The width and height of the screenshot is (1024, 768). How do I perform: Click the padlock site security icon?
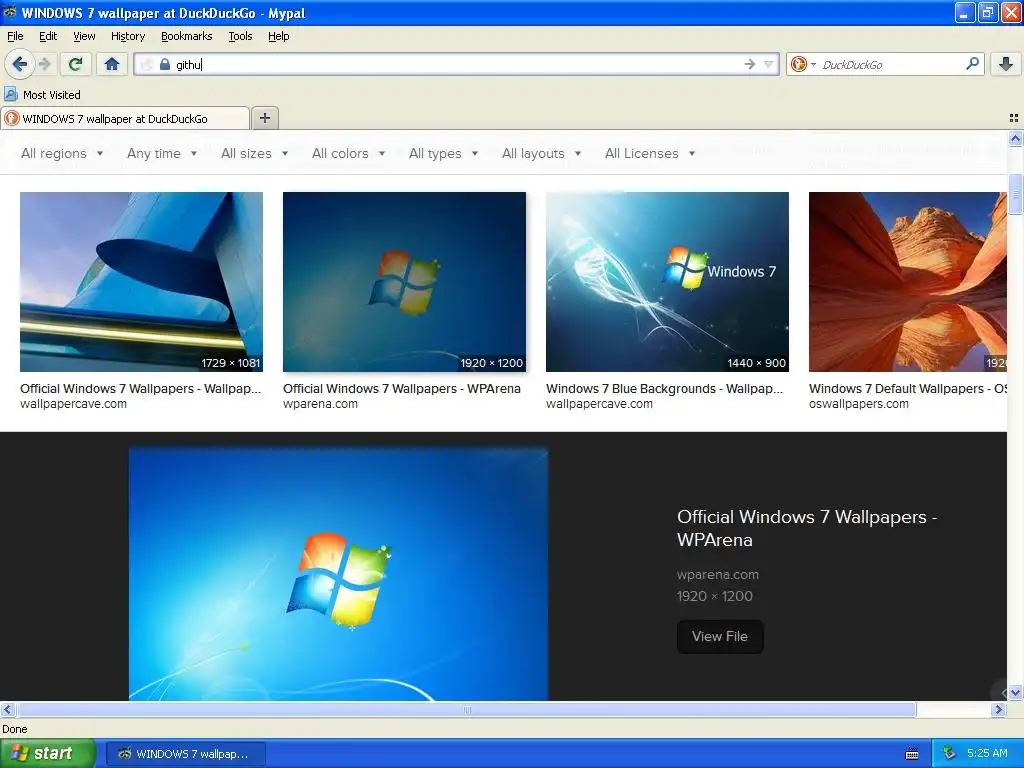point(165,64)
